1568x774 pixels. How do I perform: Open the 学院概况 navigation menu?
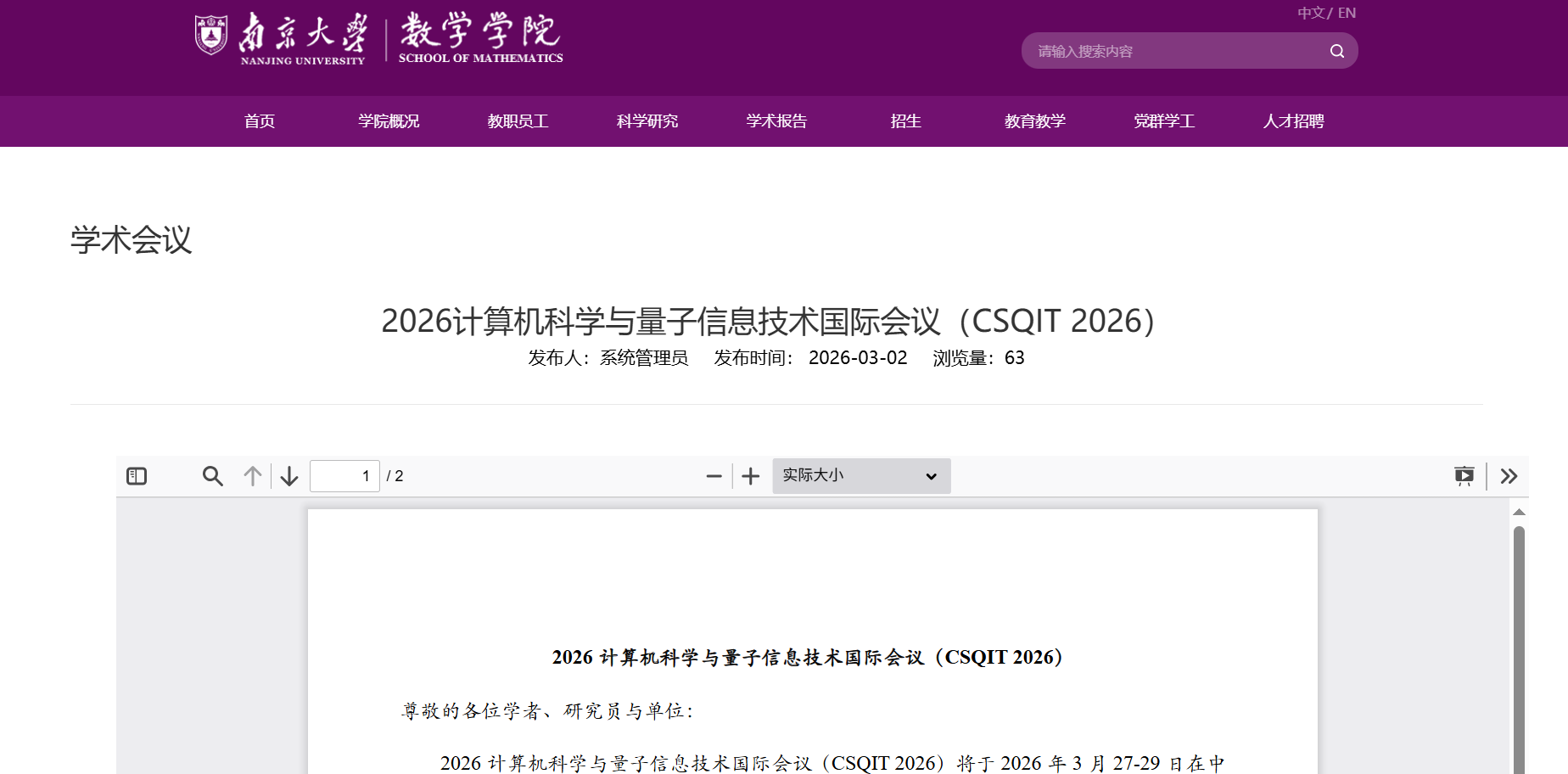tap(389, 121)
